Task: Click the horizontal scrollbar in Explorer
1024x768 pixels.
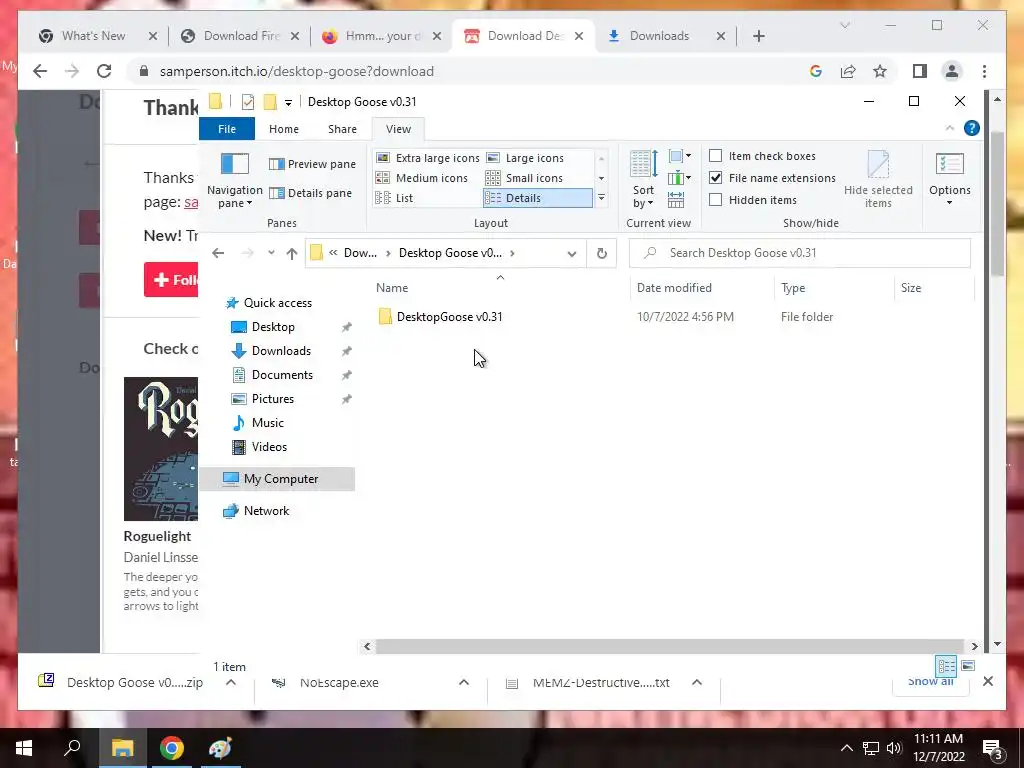Action: [669, 647]
